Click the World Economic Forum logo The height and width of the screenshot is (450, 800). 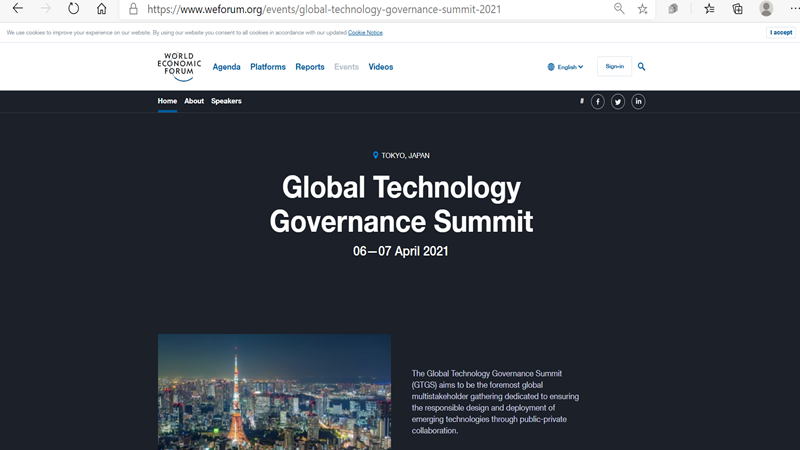point(179,67)
